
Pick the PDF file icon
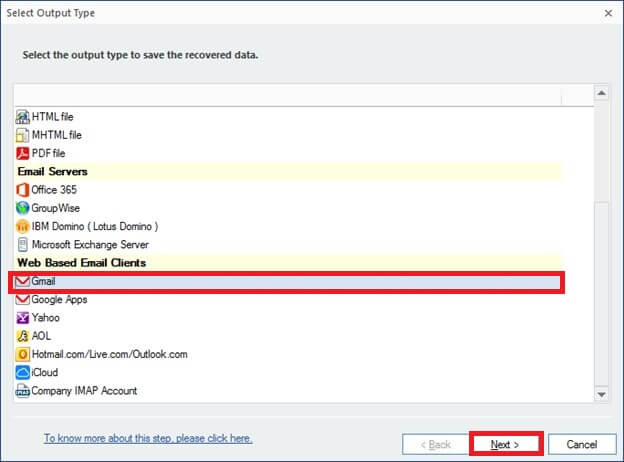(22, 153)
